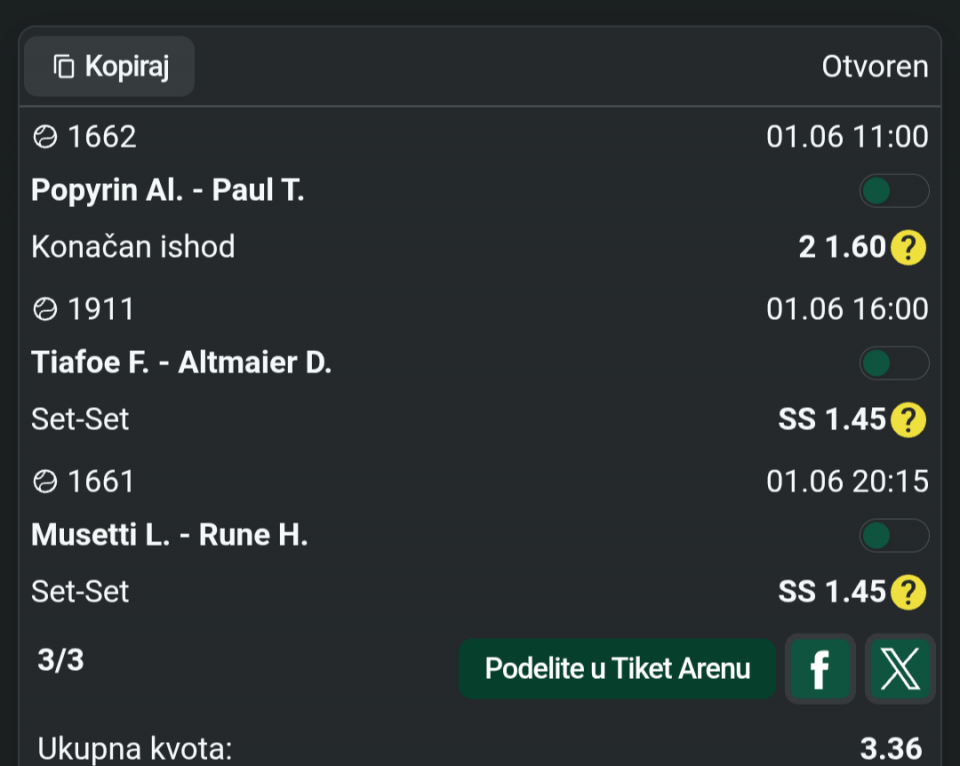Image resolution: width=960 pixels, height=766 pixels.
Task: Click tennis ball icon beside 1661
Action: [45, 482]
